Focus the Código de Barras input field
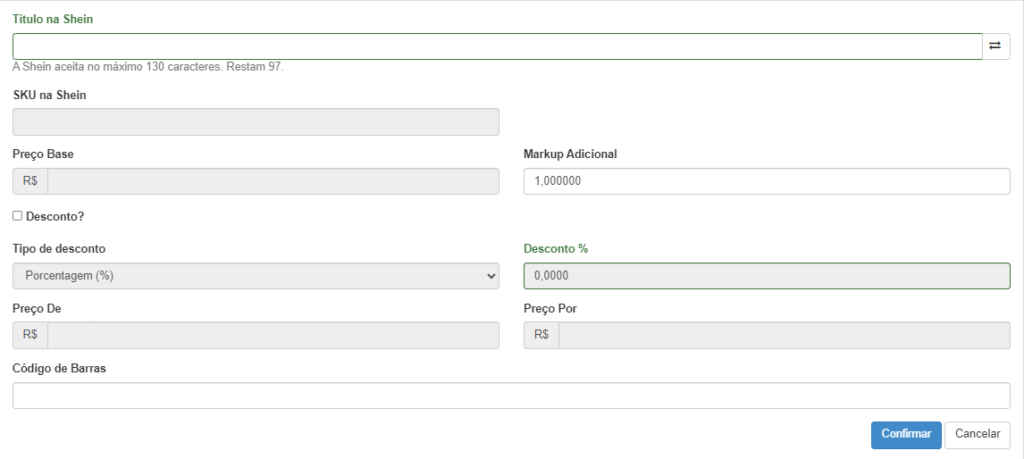This screenshot has width=1024, height=459. (511, 396)
